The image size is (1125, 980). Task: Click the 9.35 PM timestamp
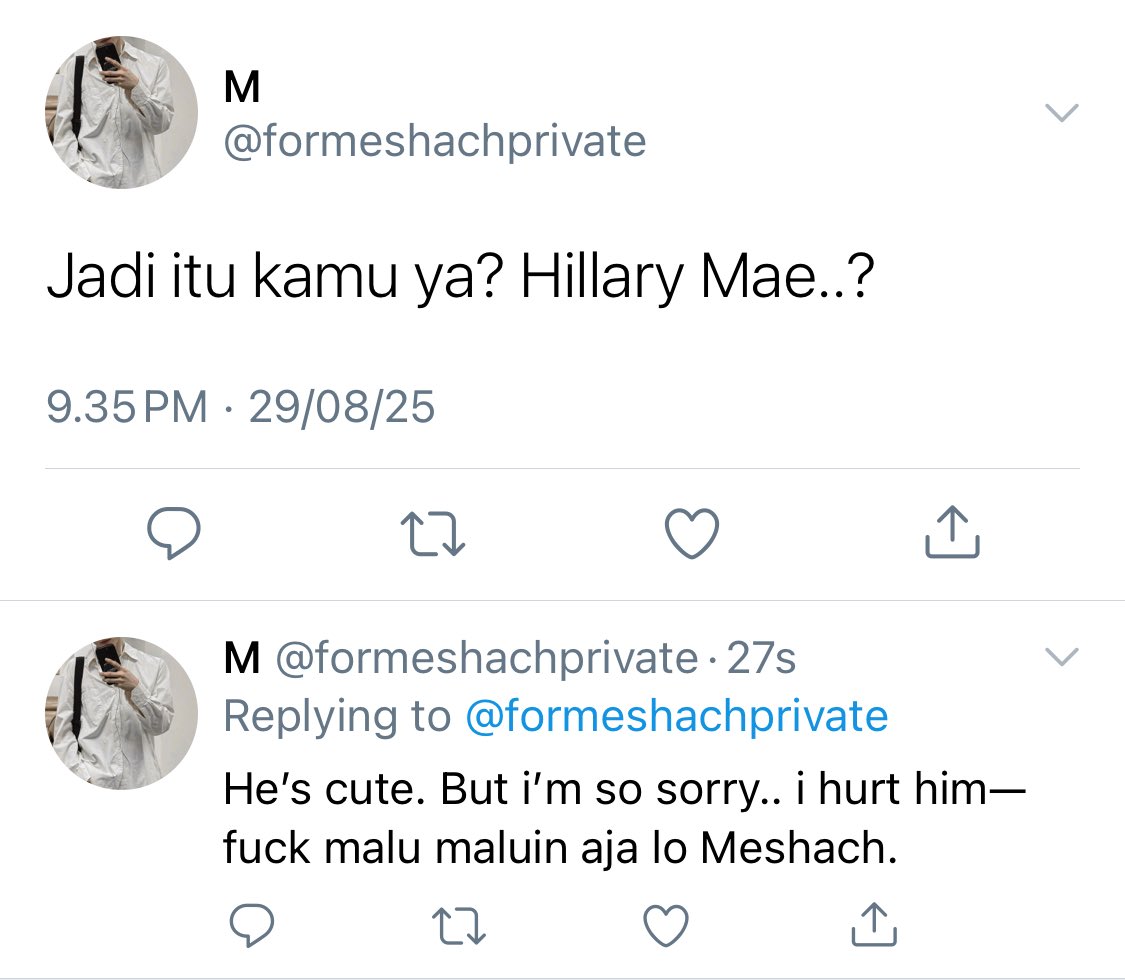pyautogui.click(x=128, y=408)
